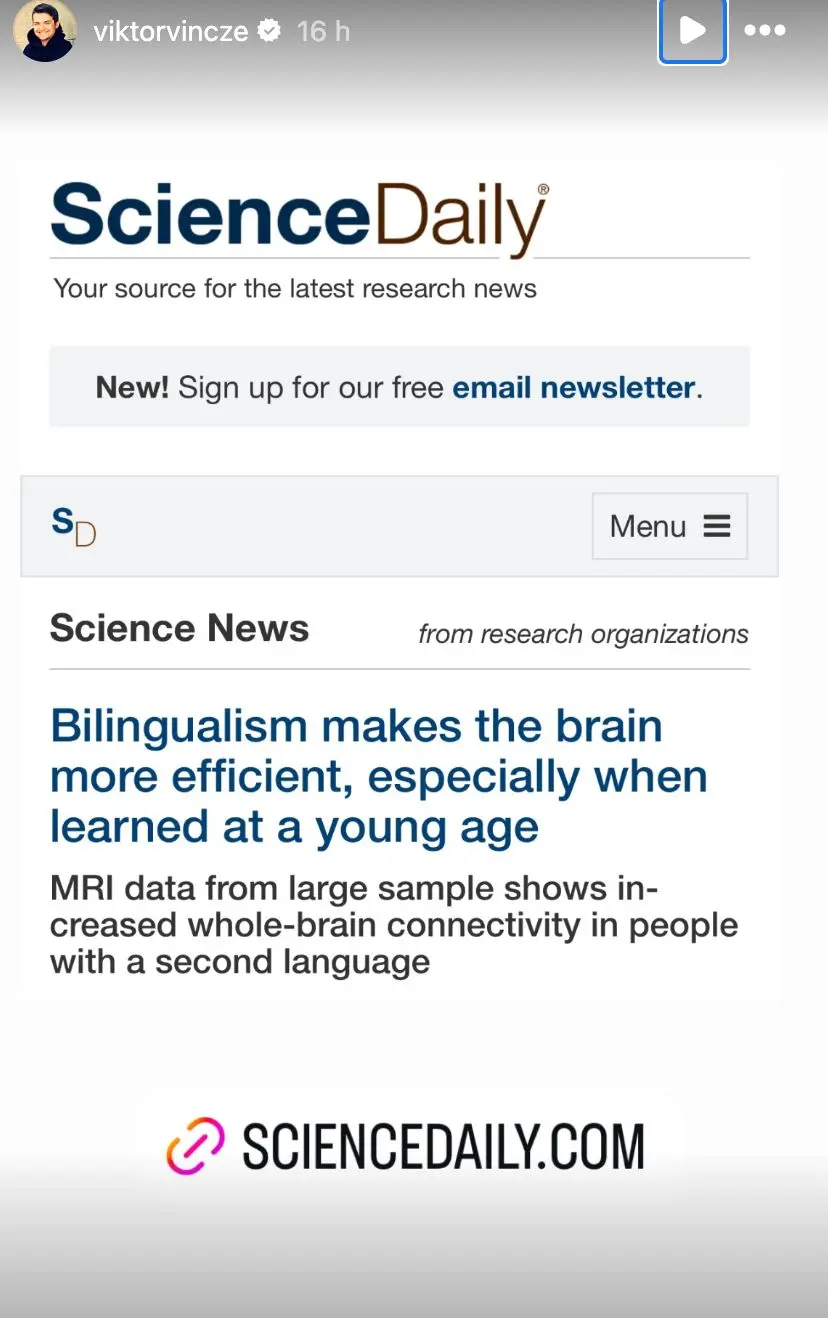Click the small SD logo icon
The width and height of the screenshot is (828, 1318).
click(x=73, y=527)
